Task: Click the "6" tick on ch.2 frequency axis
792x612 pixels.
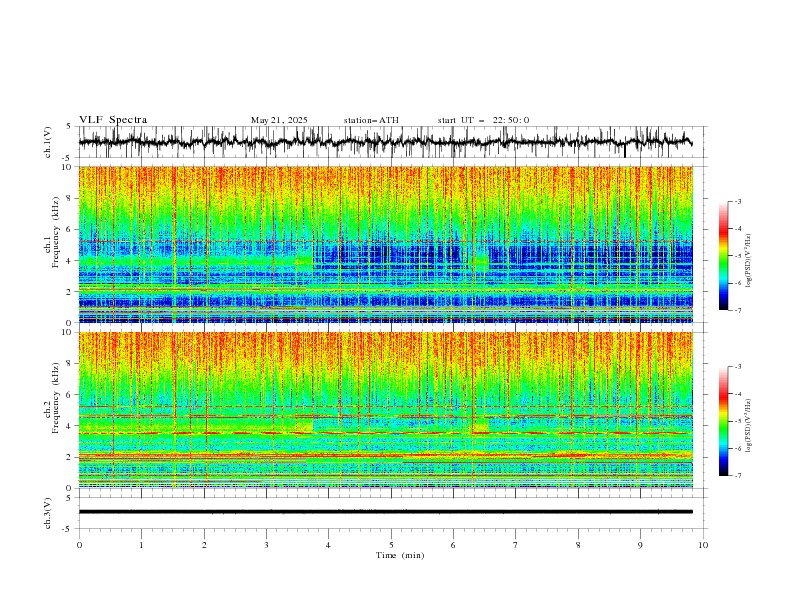Action: (69, 395)
